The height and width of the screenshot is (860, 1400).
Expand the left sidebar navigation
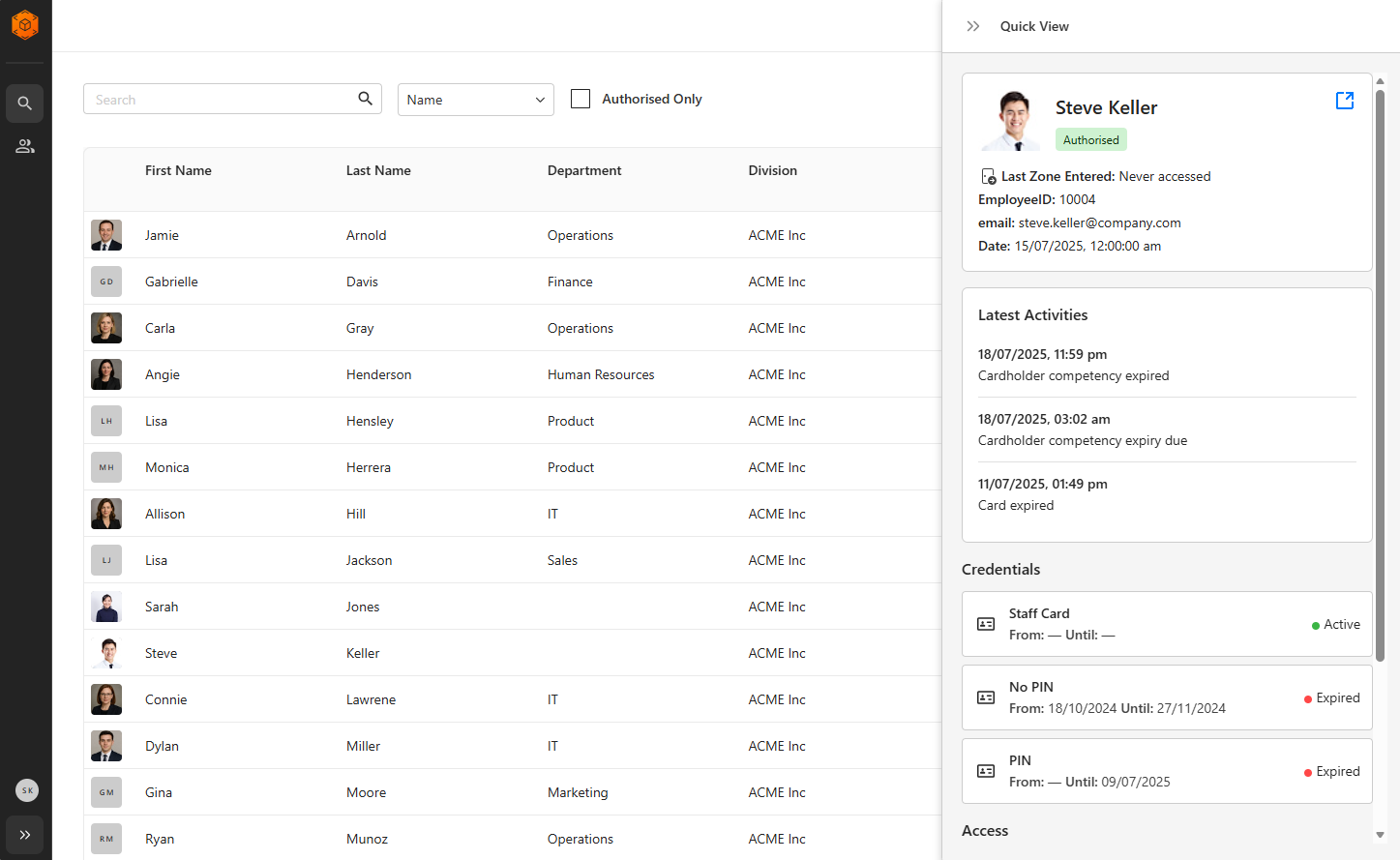(25, 835)
